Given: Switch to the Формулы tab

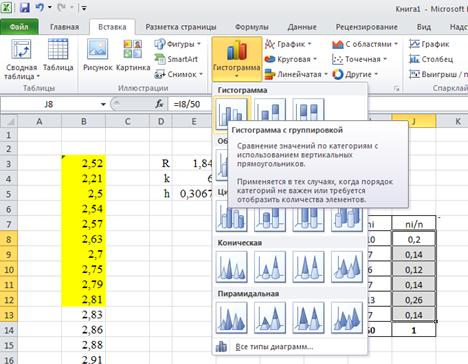Looking at the screenshot, I should tap(252, 27).
